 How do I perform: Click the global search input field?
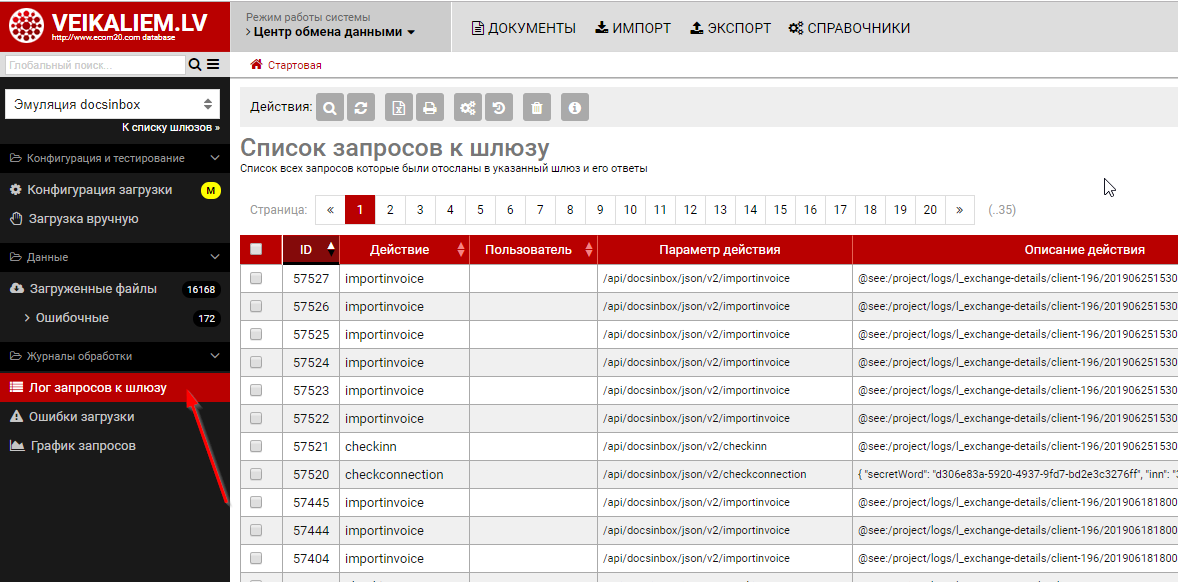94,65
